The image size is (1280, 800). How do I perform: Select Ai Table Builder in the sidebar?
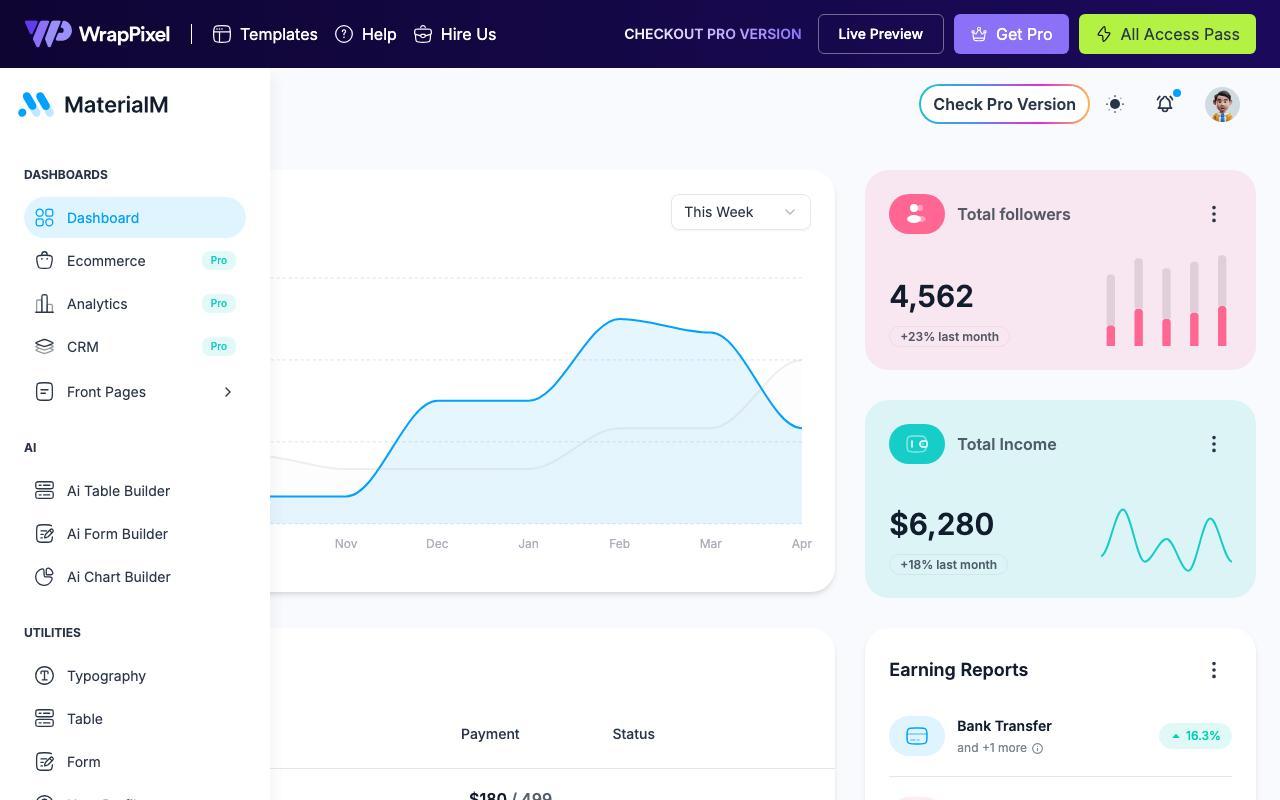135,491
